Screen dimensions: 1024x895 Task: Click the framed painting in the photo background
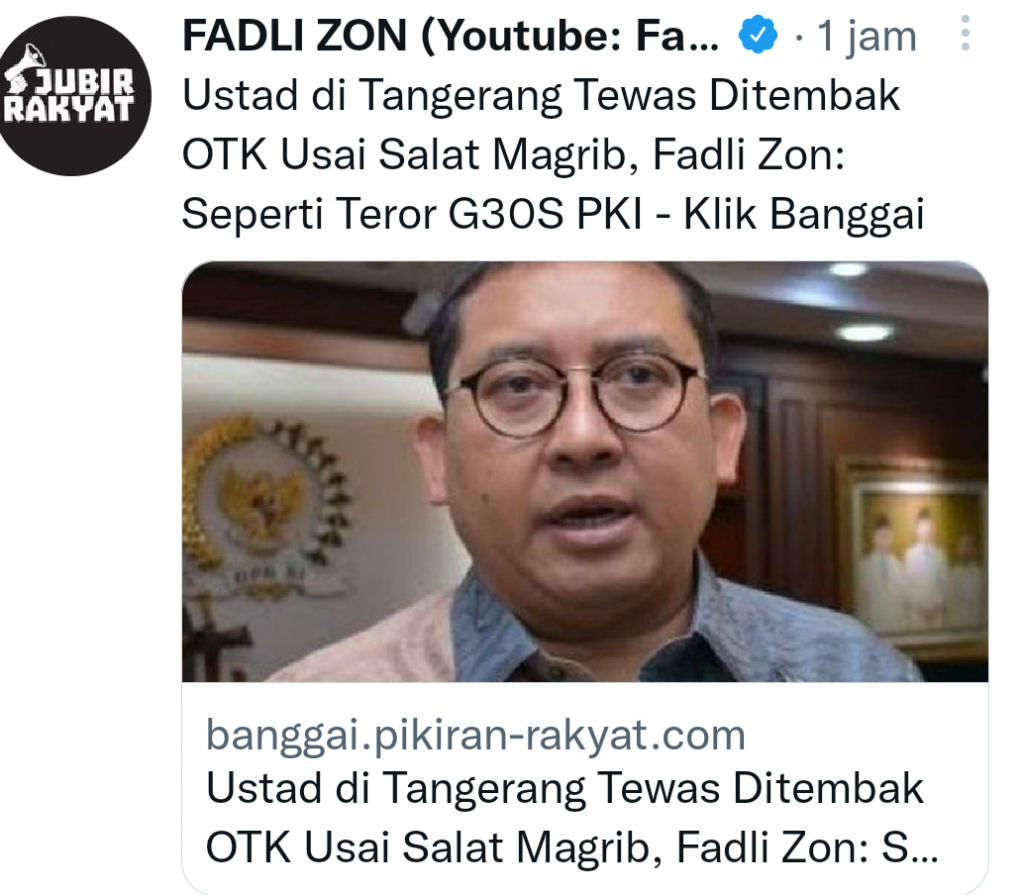click(x=913, y=554)
